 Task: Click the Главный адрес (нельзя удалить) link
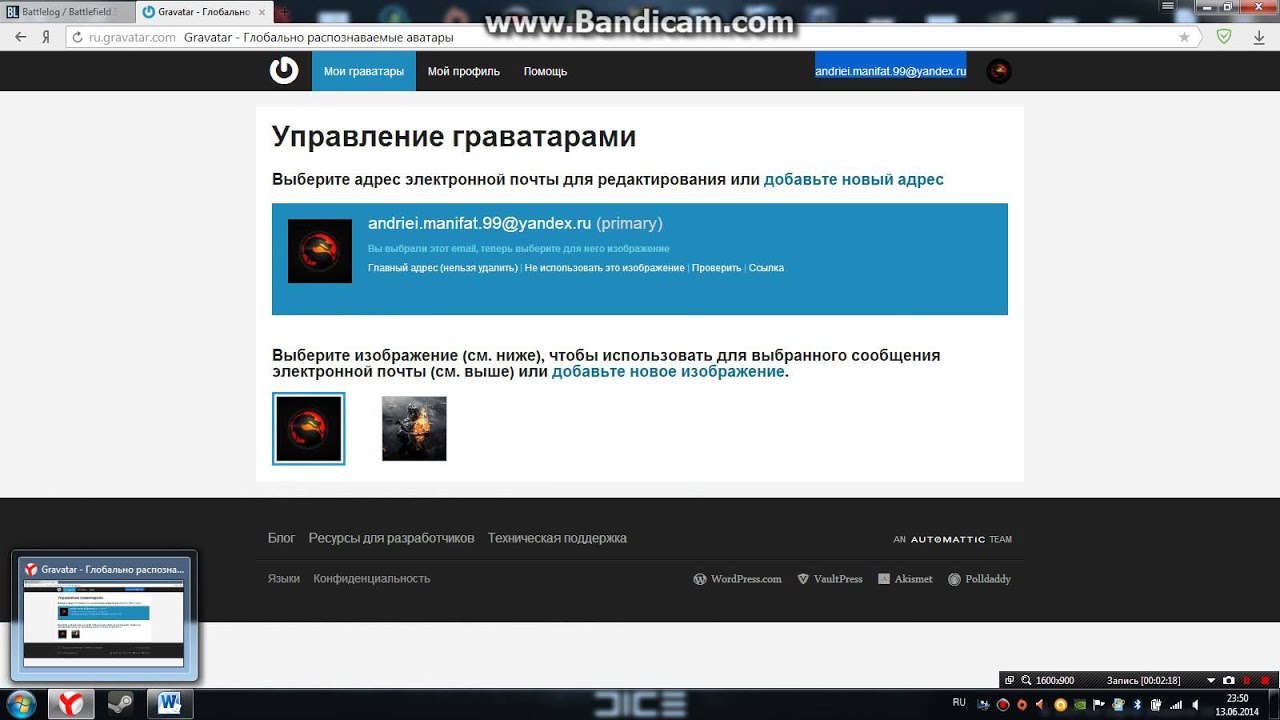click(x=443, y=268)
